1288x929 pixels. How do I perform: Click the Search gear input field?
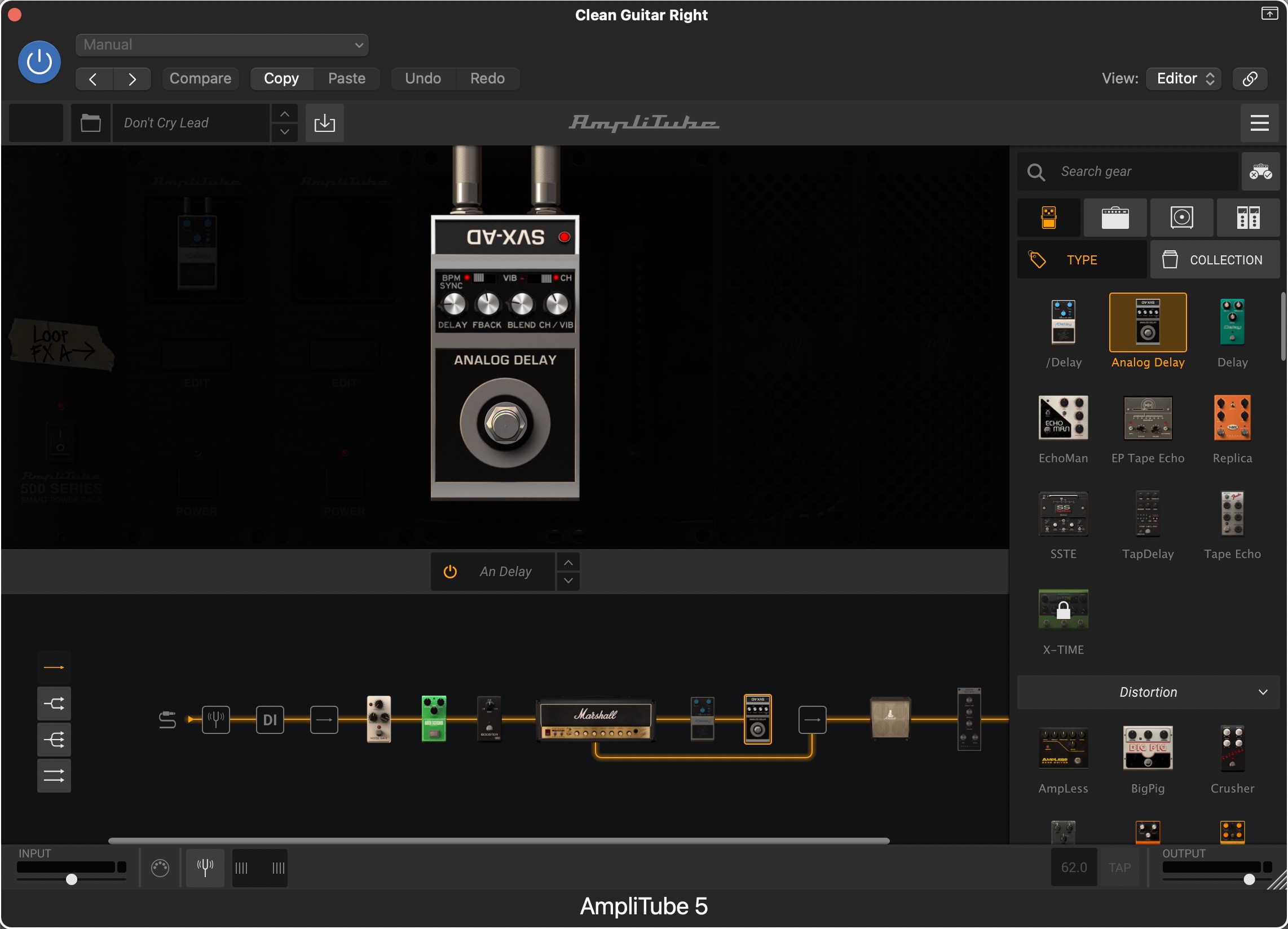(x=1127, y=171)
